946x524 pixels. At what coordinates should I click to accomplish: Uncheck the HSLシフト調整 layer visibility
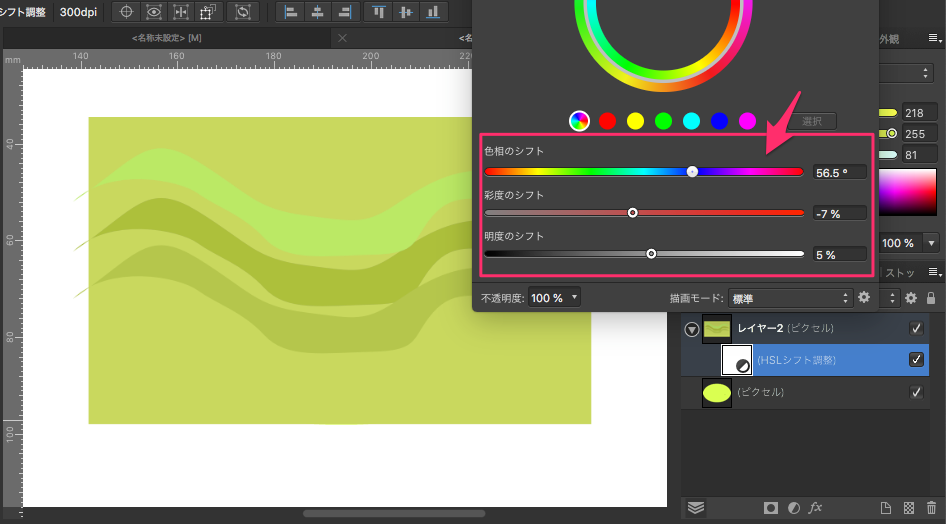coord(916,360)
